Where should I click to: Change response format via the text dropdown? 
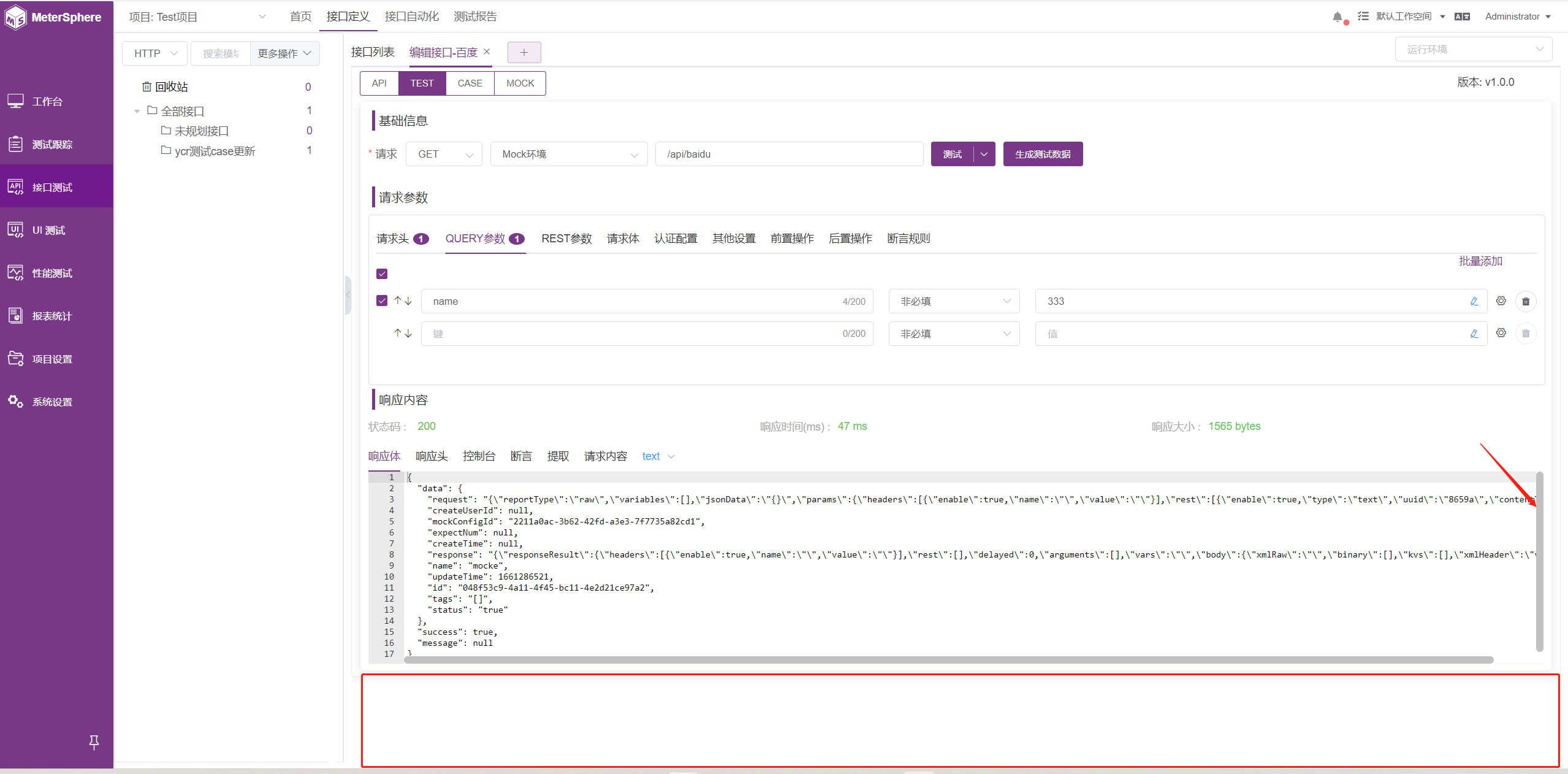tap(657, 456)
